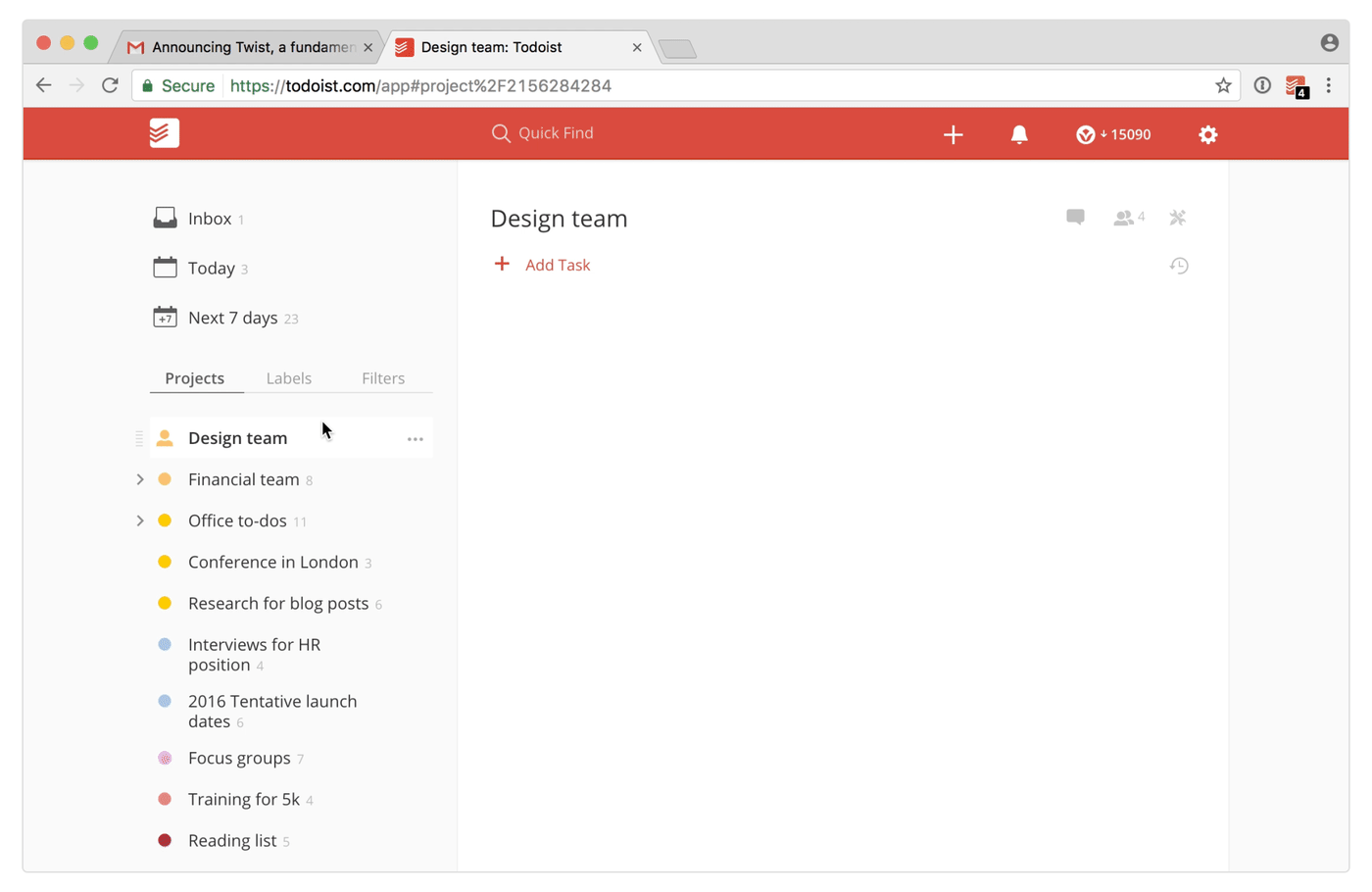Expand the Office to-dos project
Viewport: 1372px width, 892px height.
click(139, 520)
